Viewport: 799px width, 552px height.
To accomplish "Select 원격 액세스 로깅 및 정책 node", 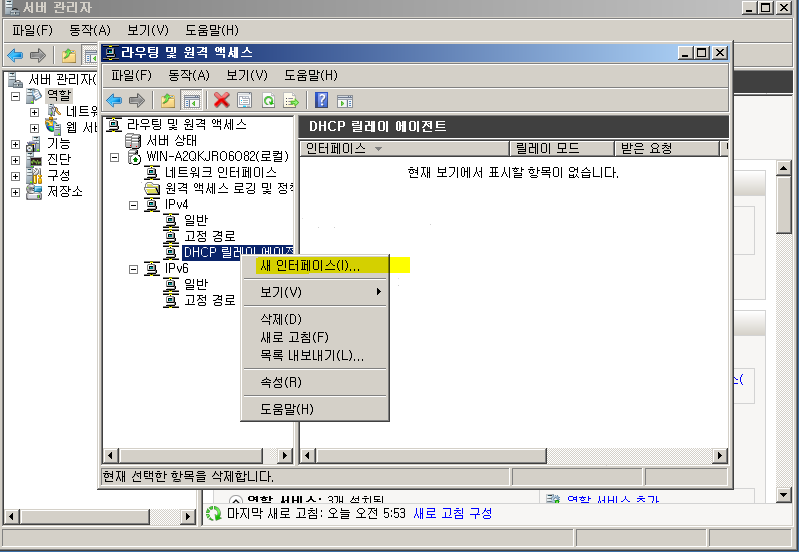I will 229,188.
